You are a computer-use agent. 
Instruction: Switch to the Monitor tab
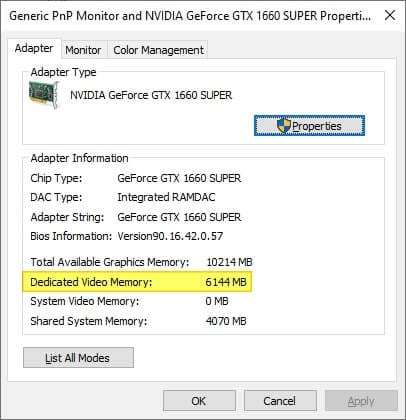point(83,50)
